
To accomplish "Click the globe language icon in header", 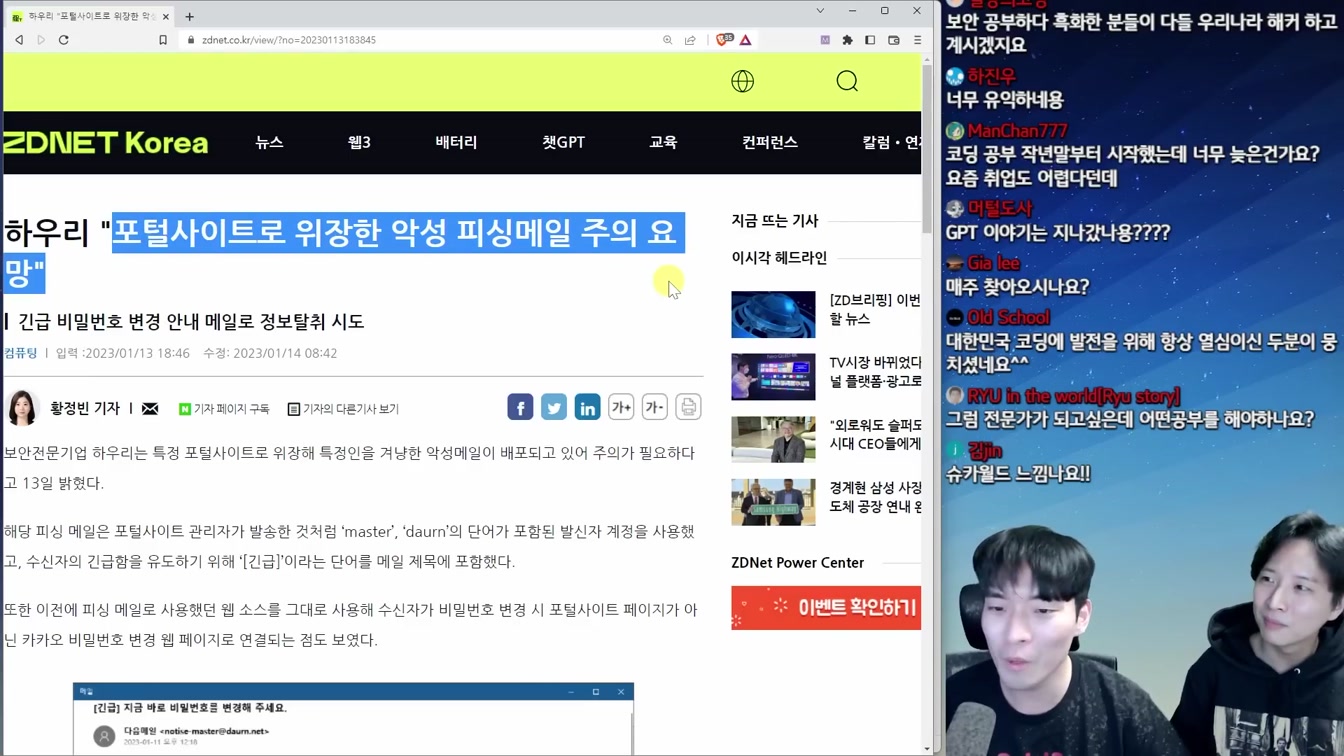I will tap(742, 81).
